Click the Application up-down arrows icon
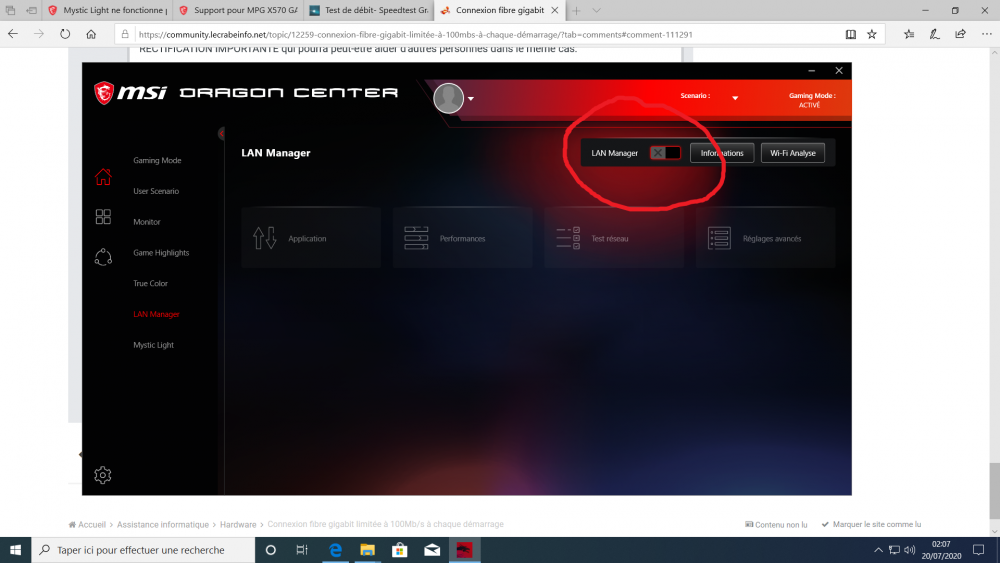 pos(265,238)
